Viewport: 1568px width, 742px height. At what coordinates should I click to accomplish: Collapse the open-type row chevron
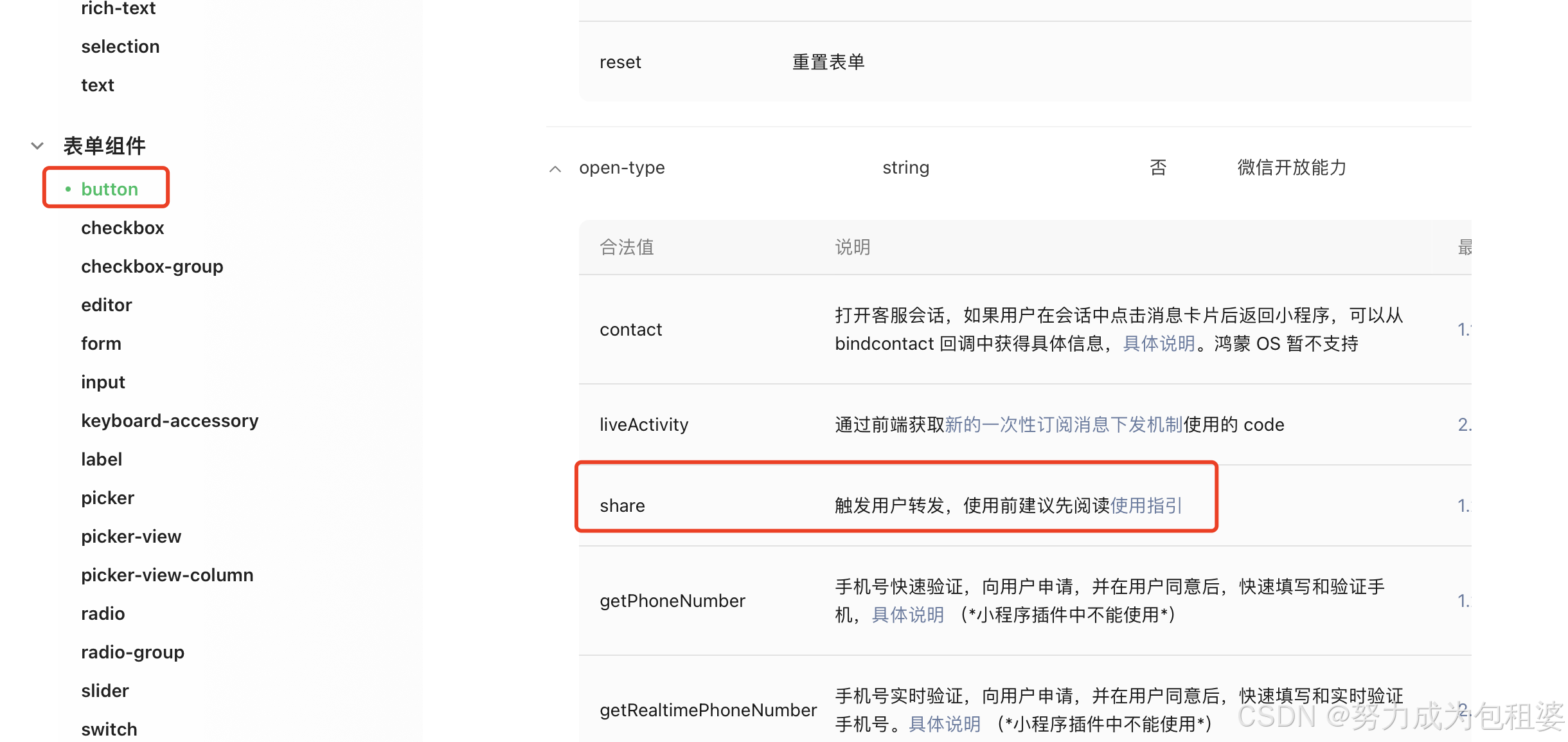(555, 168)
